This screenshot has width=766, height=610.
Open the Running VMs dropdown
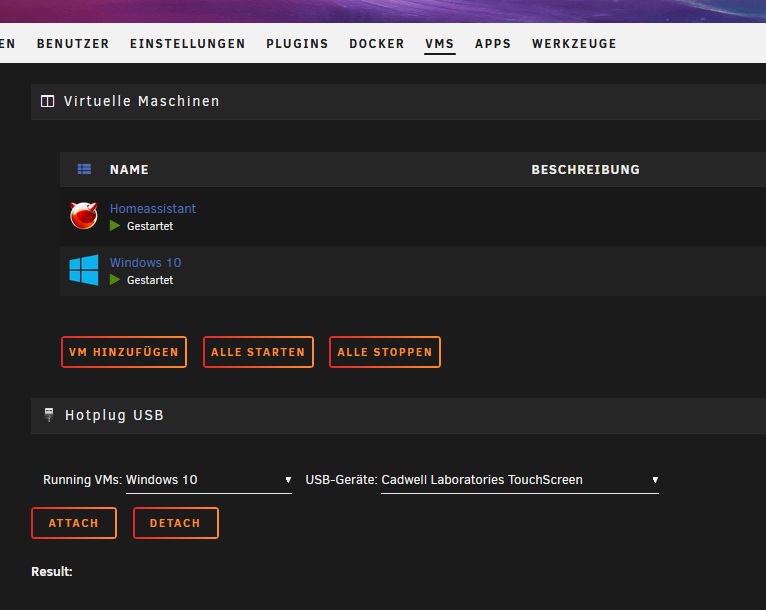click(209, 480)
